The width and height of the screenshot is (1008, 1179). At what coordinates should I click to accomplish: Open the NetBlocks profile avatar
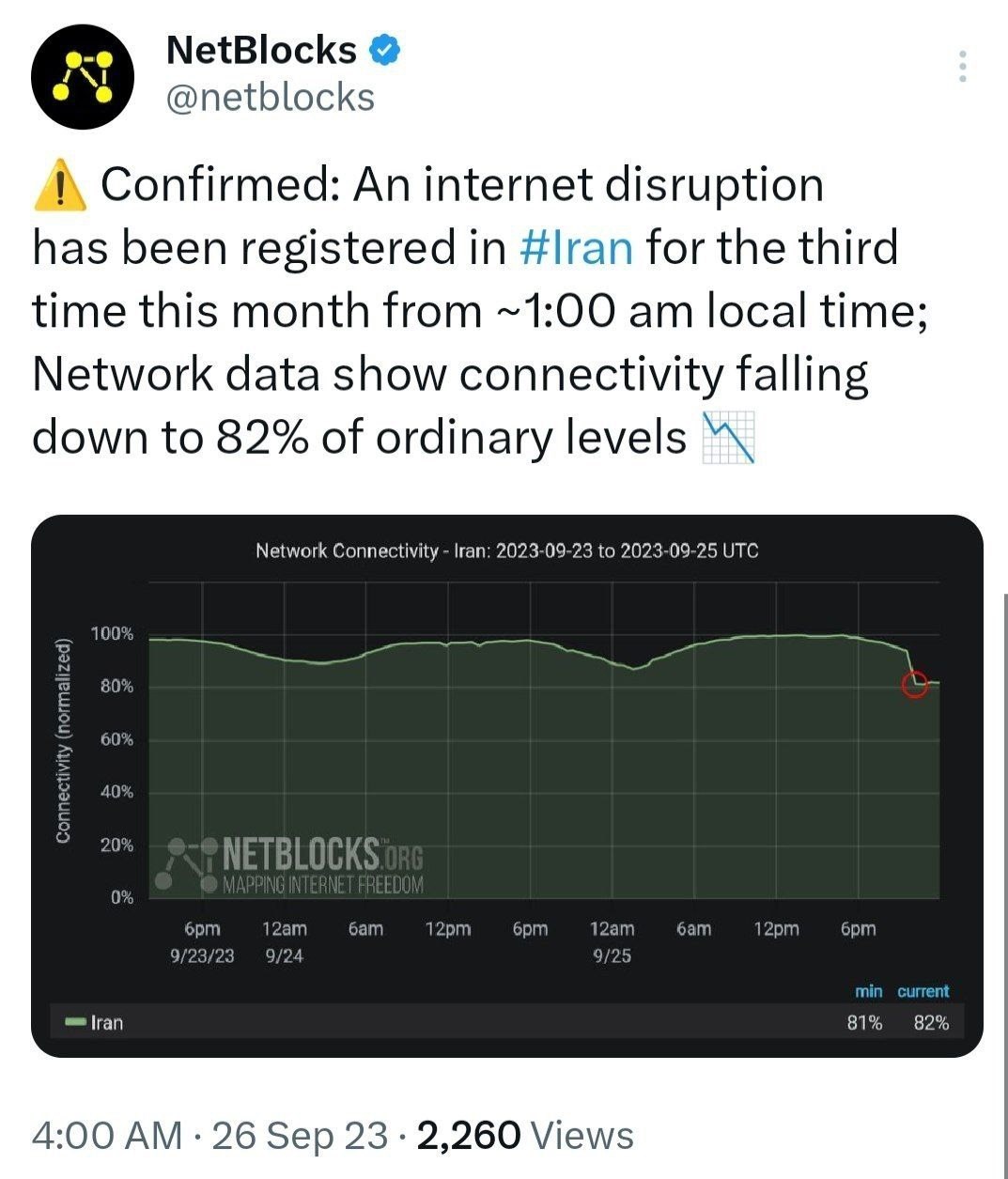tap(83, 76)
